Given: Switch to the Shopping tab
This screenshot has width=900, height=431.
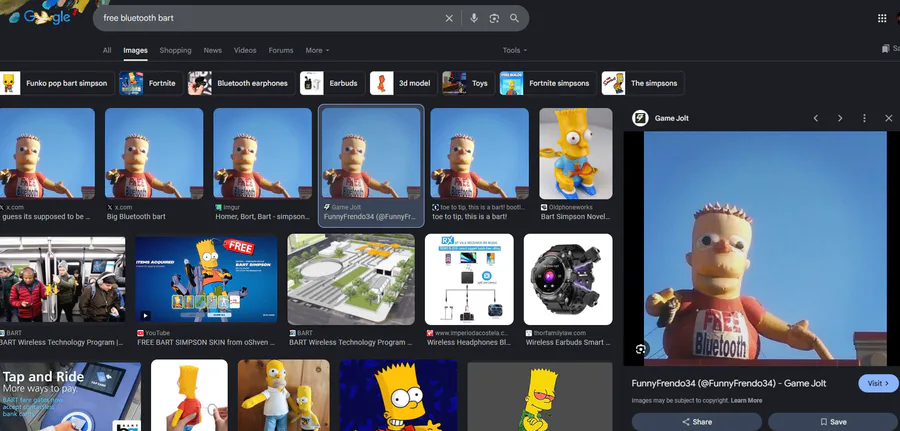Looking at the screenshot, I should (176, 51).
